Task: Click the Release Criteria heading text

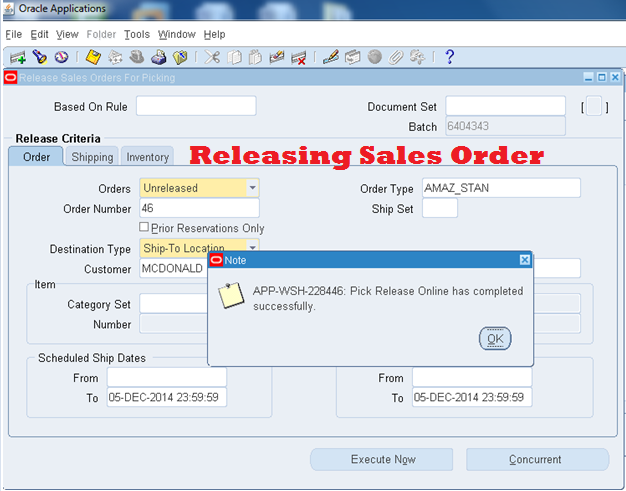Action: [58, 139]
